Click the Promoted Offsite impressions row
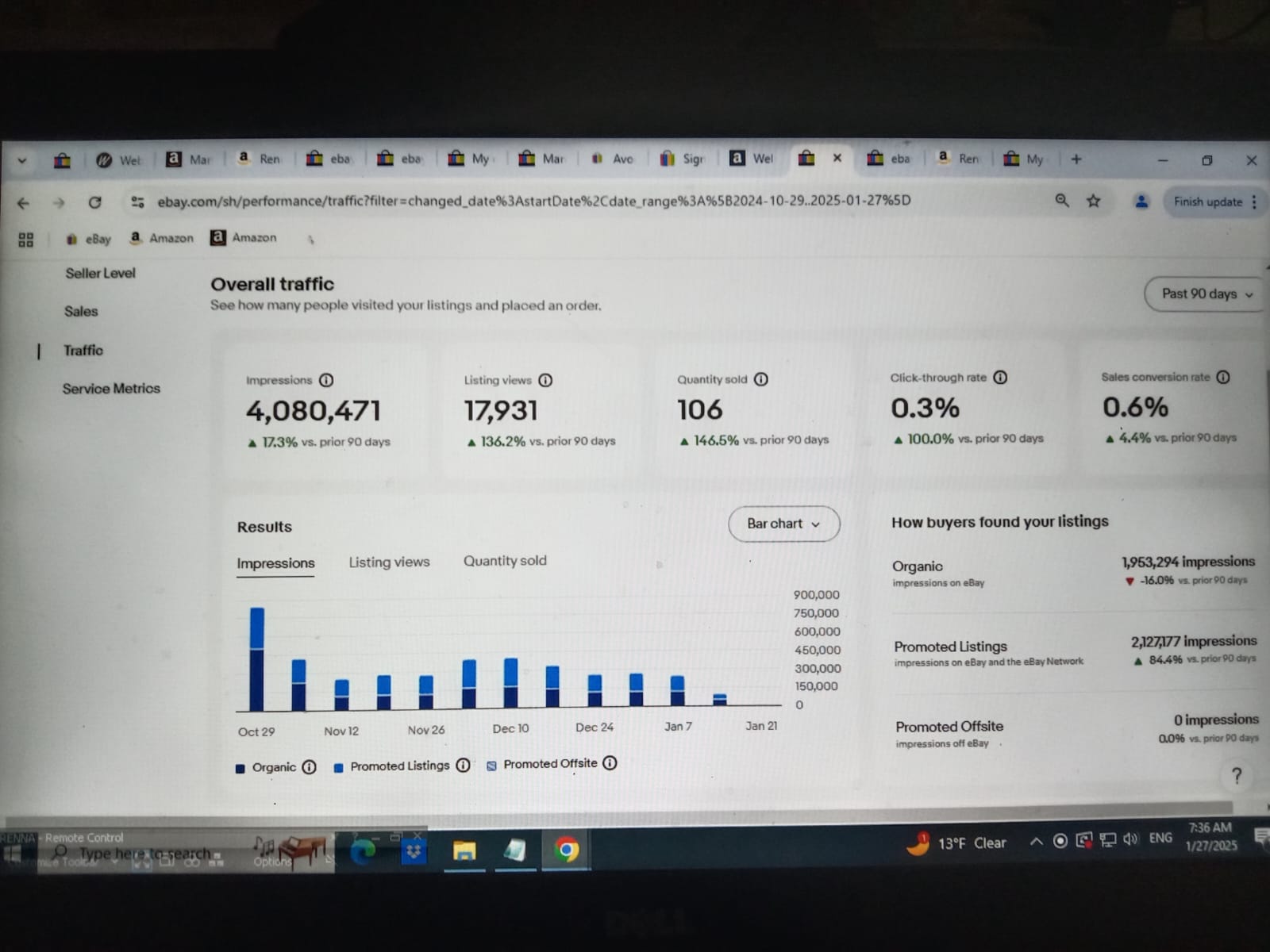This screenshot has height=952, width=1270. pyautogui.click(x=1077, y=731)
